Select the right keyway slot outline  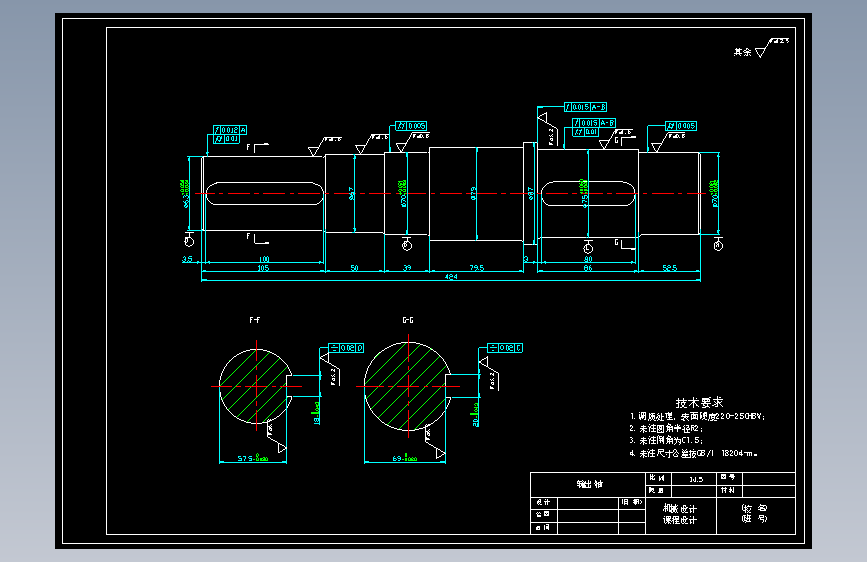click(588, 194)
